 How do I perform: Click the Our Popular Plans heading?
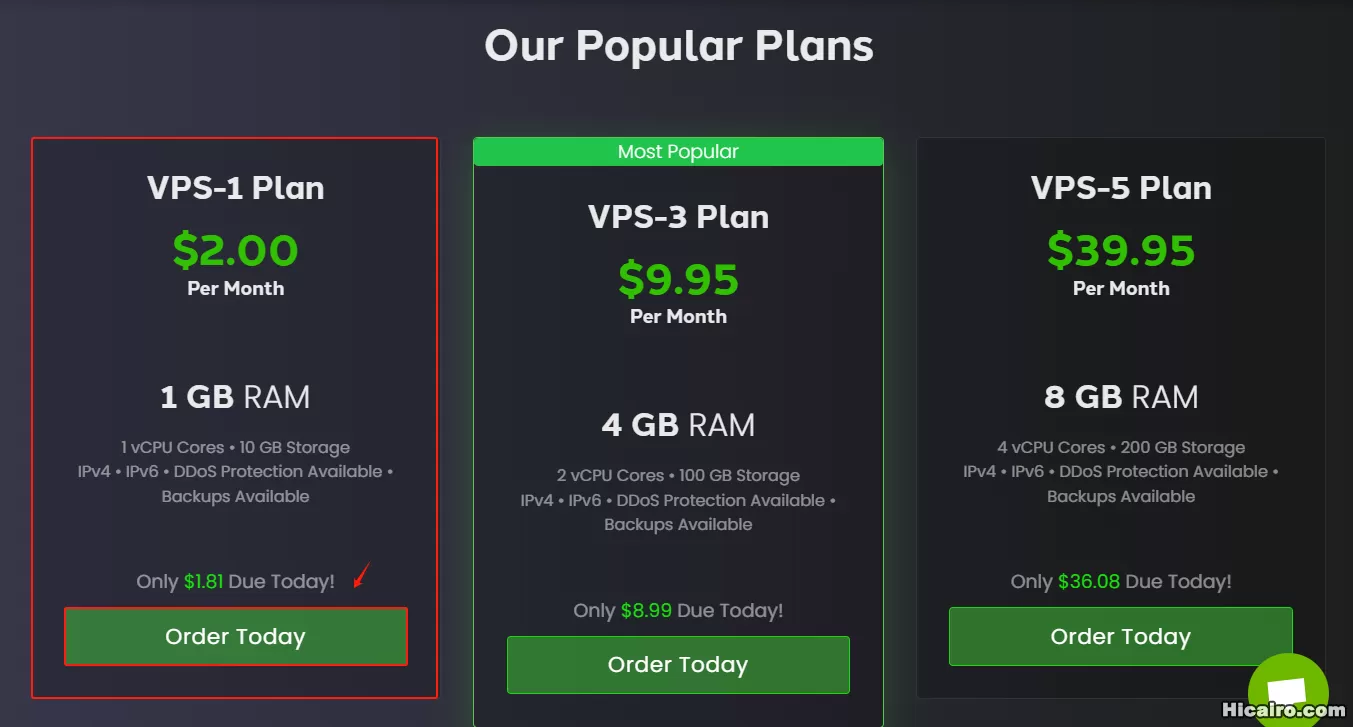(679, 46)
